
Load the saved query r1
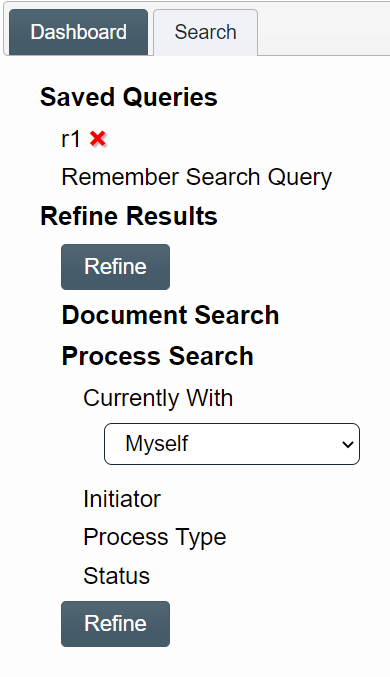71,139
